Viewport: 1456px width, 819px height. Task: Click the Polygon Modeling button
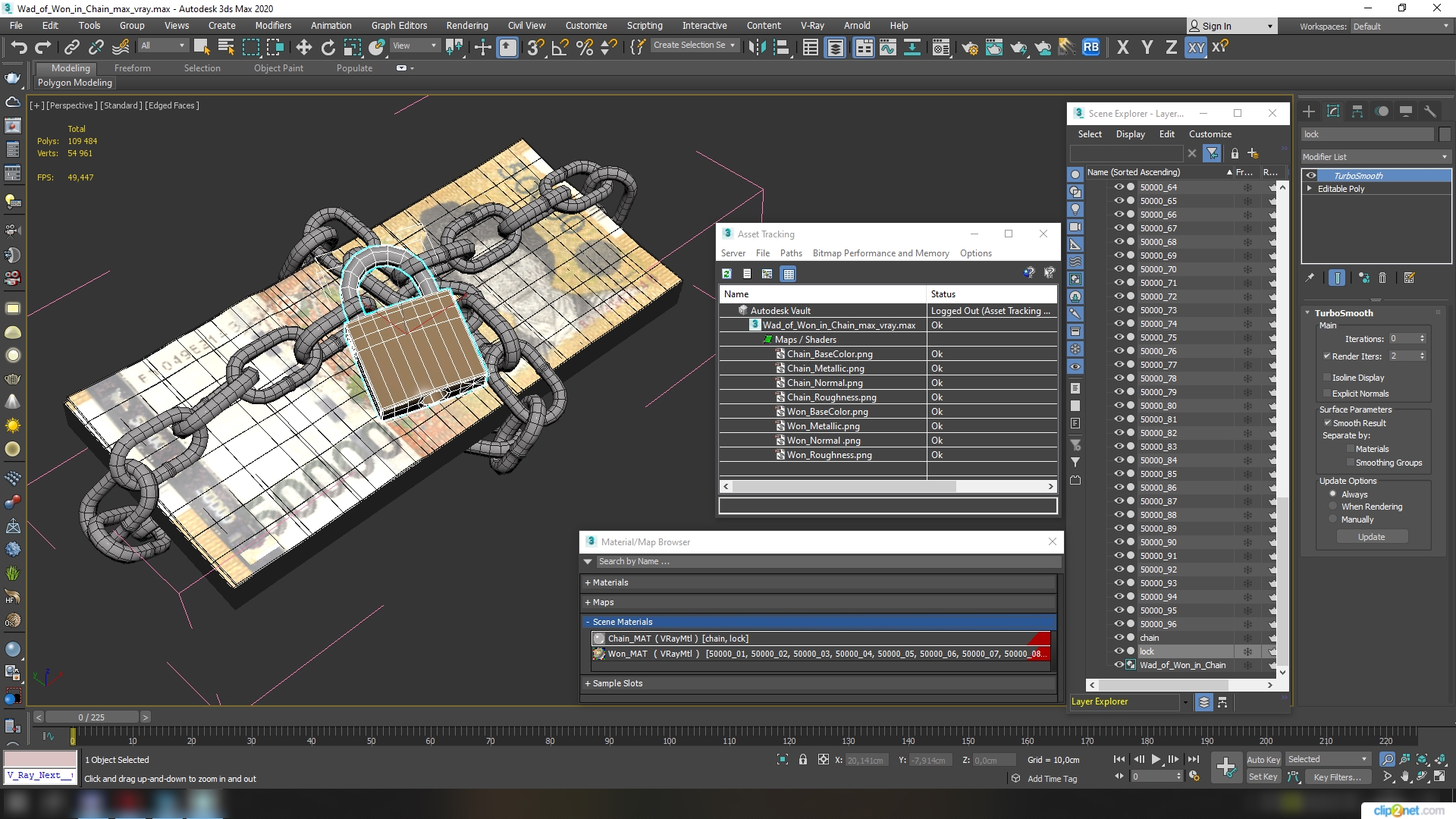pos(74,83)
